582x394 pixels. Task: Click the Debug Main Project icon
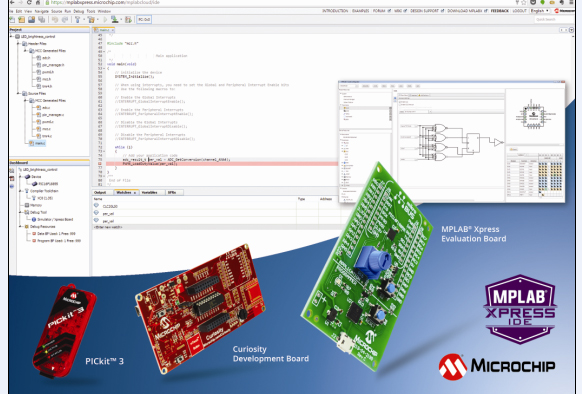pyautogui.click(x=128, y=20)
